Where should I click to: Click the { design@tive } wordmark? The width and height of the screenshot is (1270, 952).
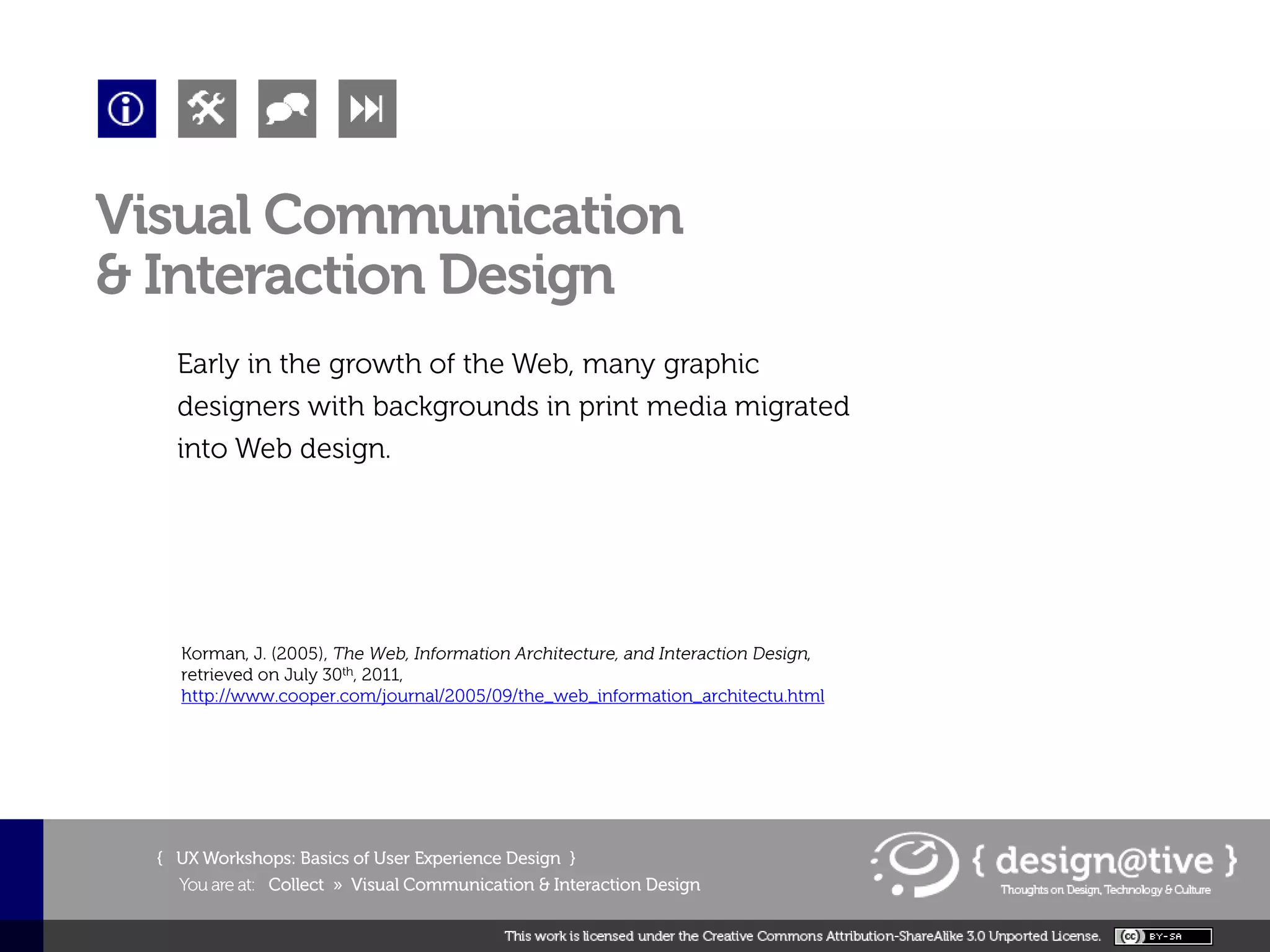(x=1104, y=860)
